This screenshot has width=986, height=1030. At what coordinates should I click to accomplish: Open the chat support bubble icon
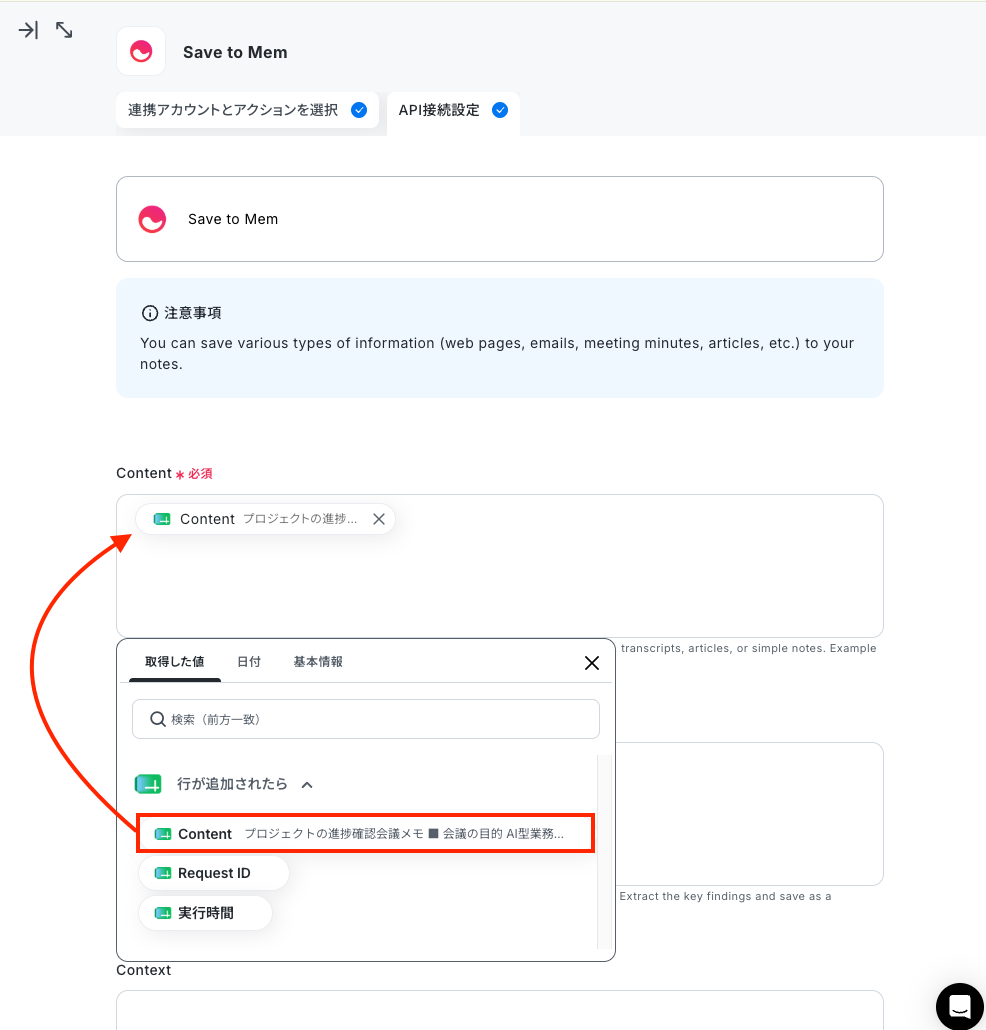coord(960,1006)
